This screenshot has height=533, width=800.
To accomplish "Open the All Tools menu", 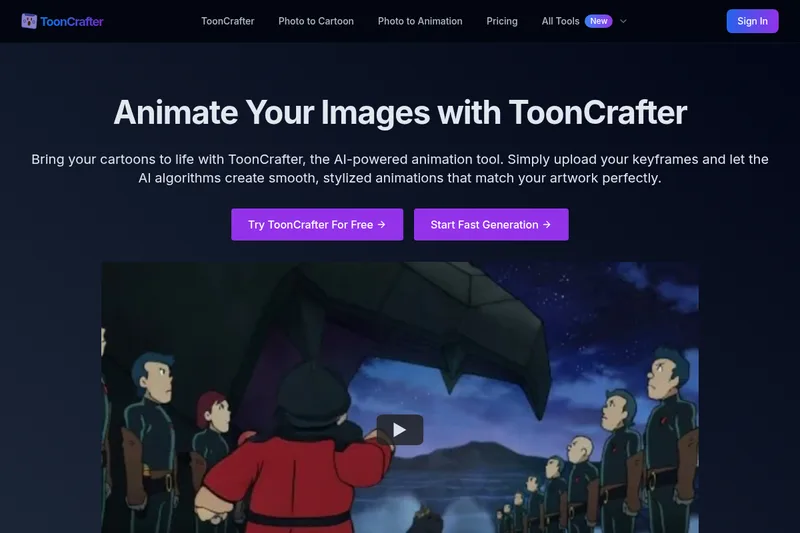I will (560, 21).
